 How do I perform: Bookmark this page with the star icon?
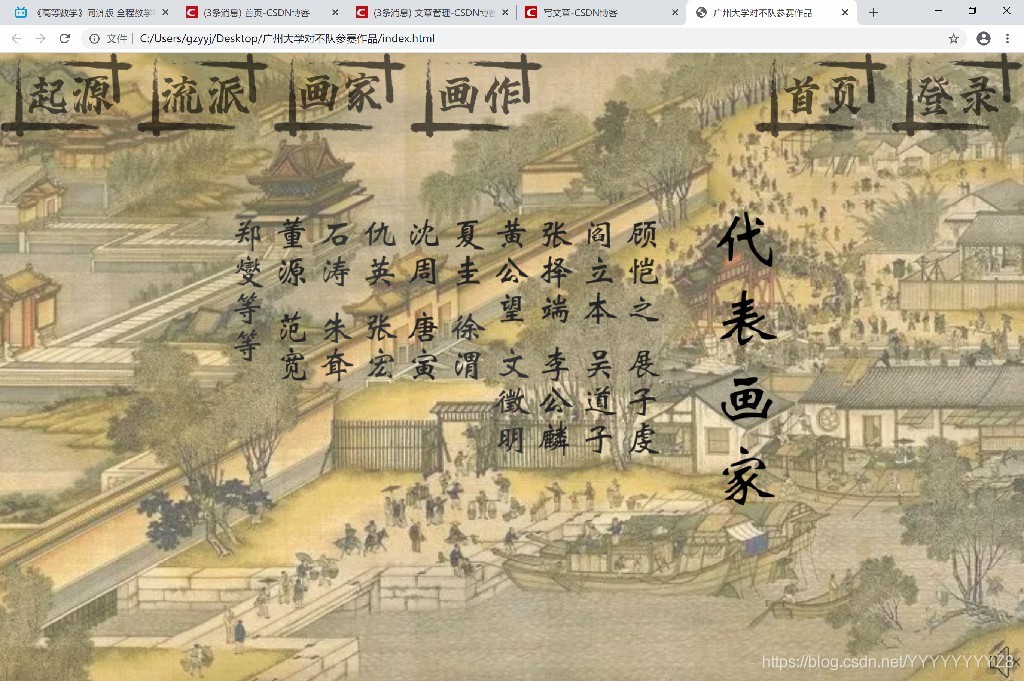point(953,39)
